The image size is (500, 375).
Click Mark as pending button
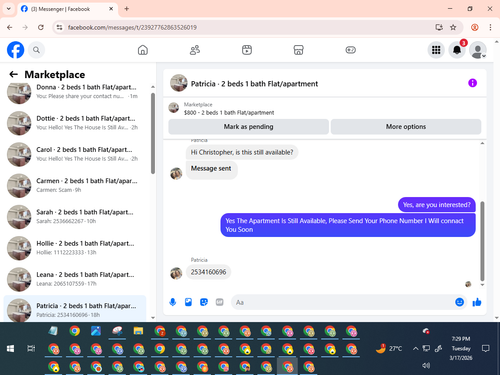(248, 127)
